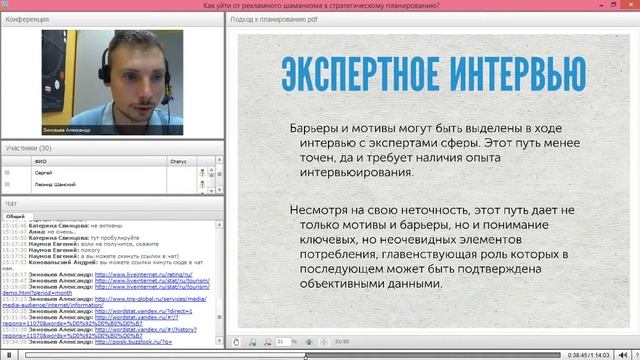The height and width of the screenshot is (360, 640).
Task: Open the wordstat.yandex.ru history link
Action: [146, 330]
